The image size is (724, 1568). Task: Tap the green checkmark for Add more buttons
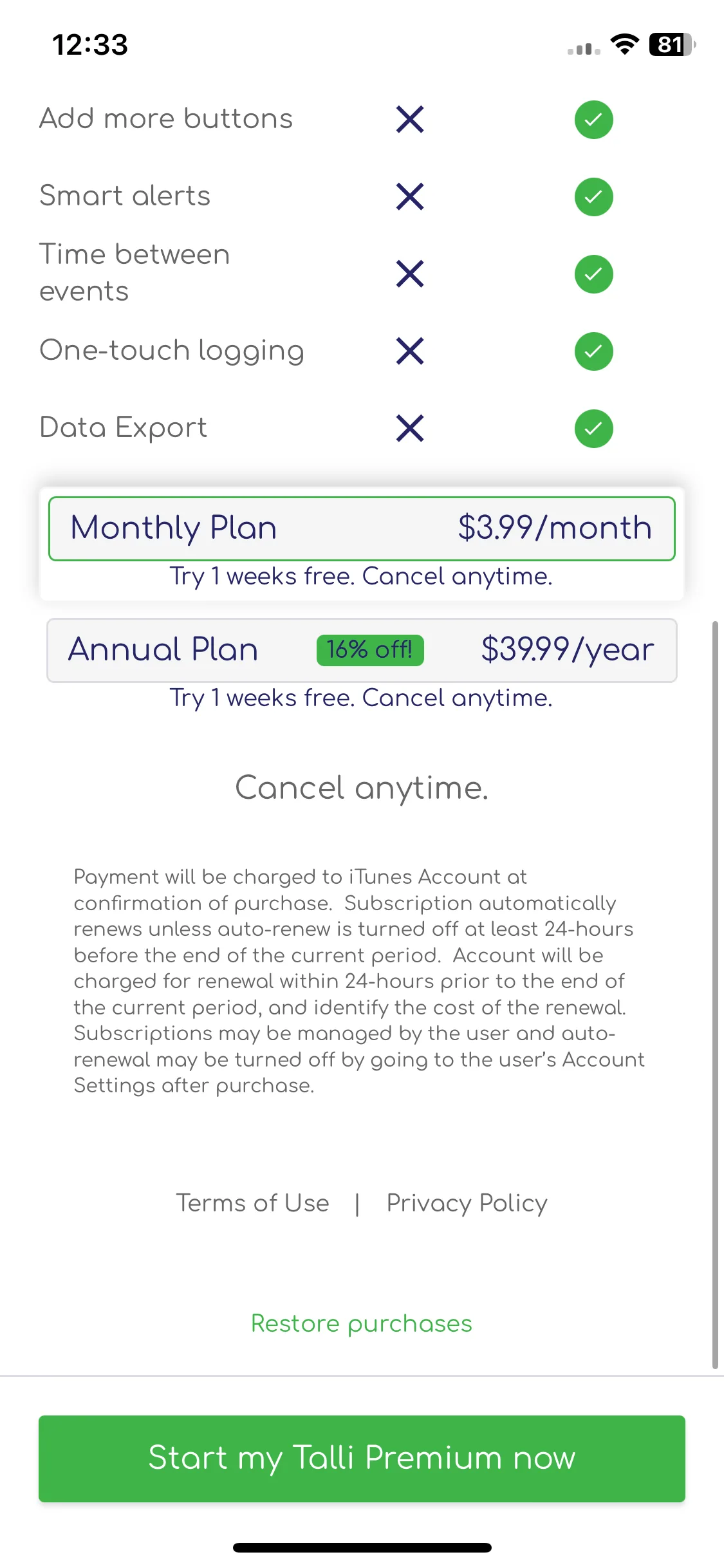click(593, 120)
